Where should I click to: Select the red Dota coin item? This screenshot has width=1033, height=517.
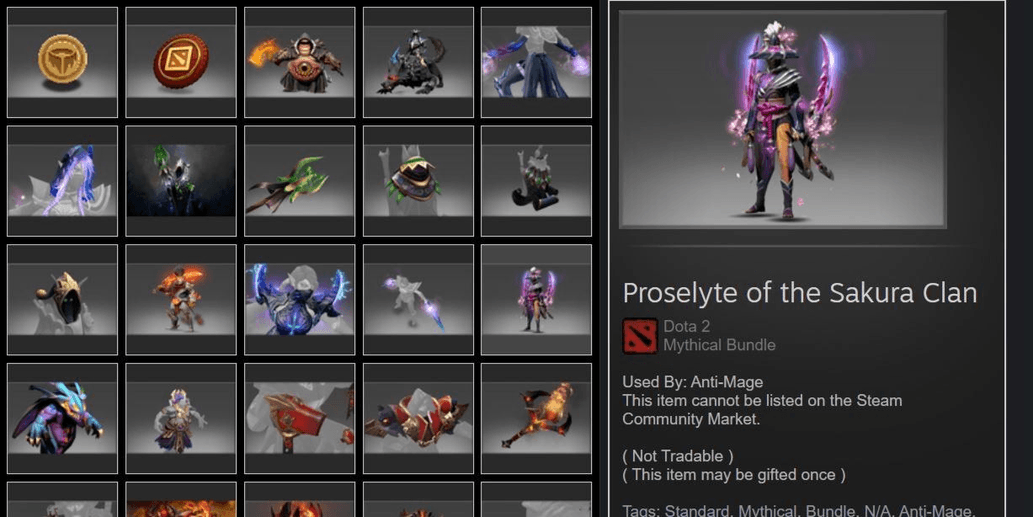point(181,62)
